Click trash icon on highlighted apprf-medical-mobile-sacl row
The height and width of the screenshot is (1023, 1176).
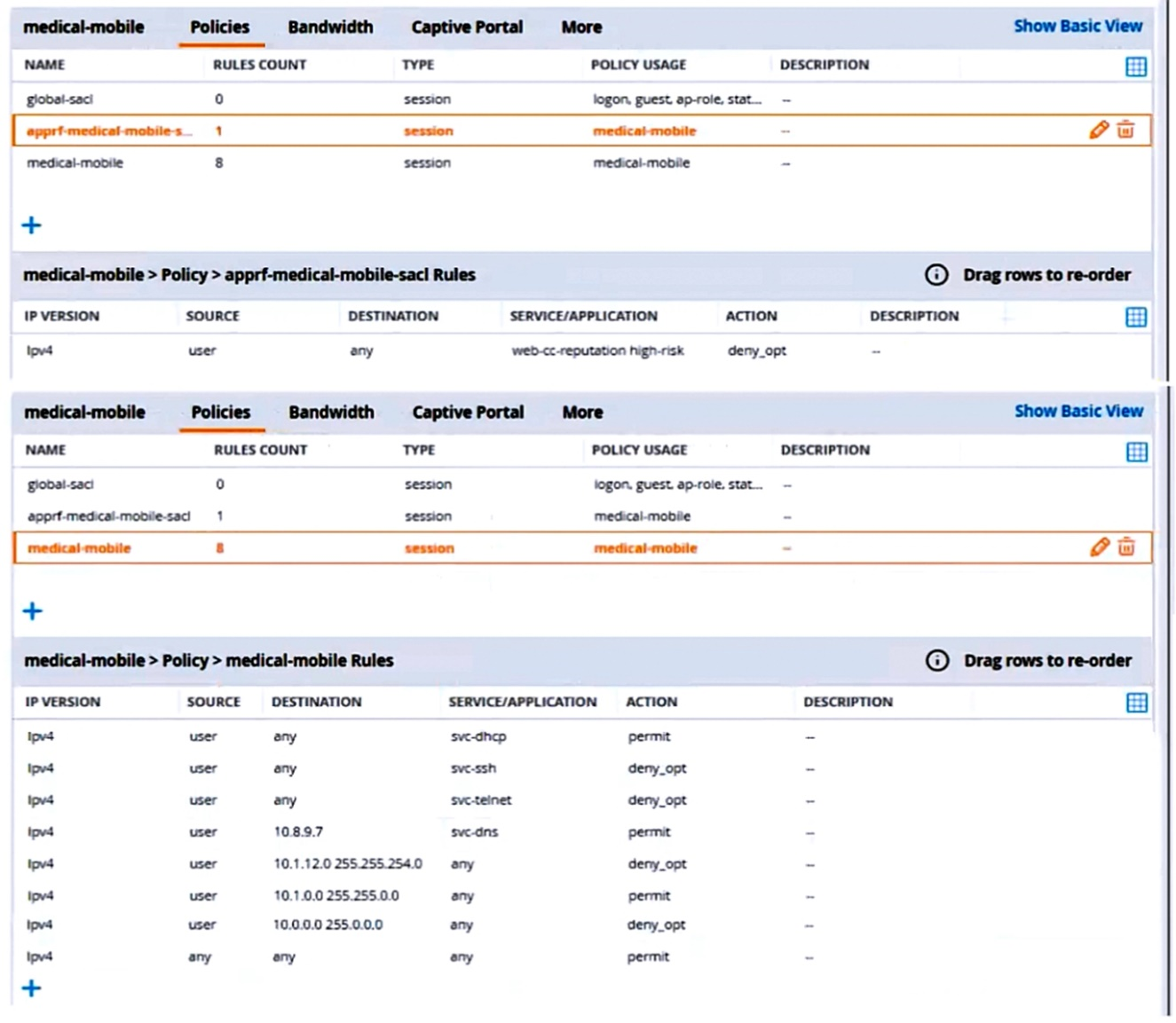[x=1125, y=130]
